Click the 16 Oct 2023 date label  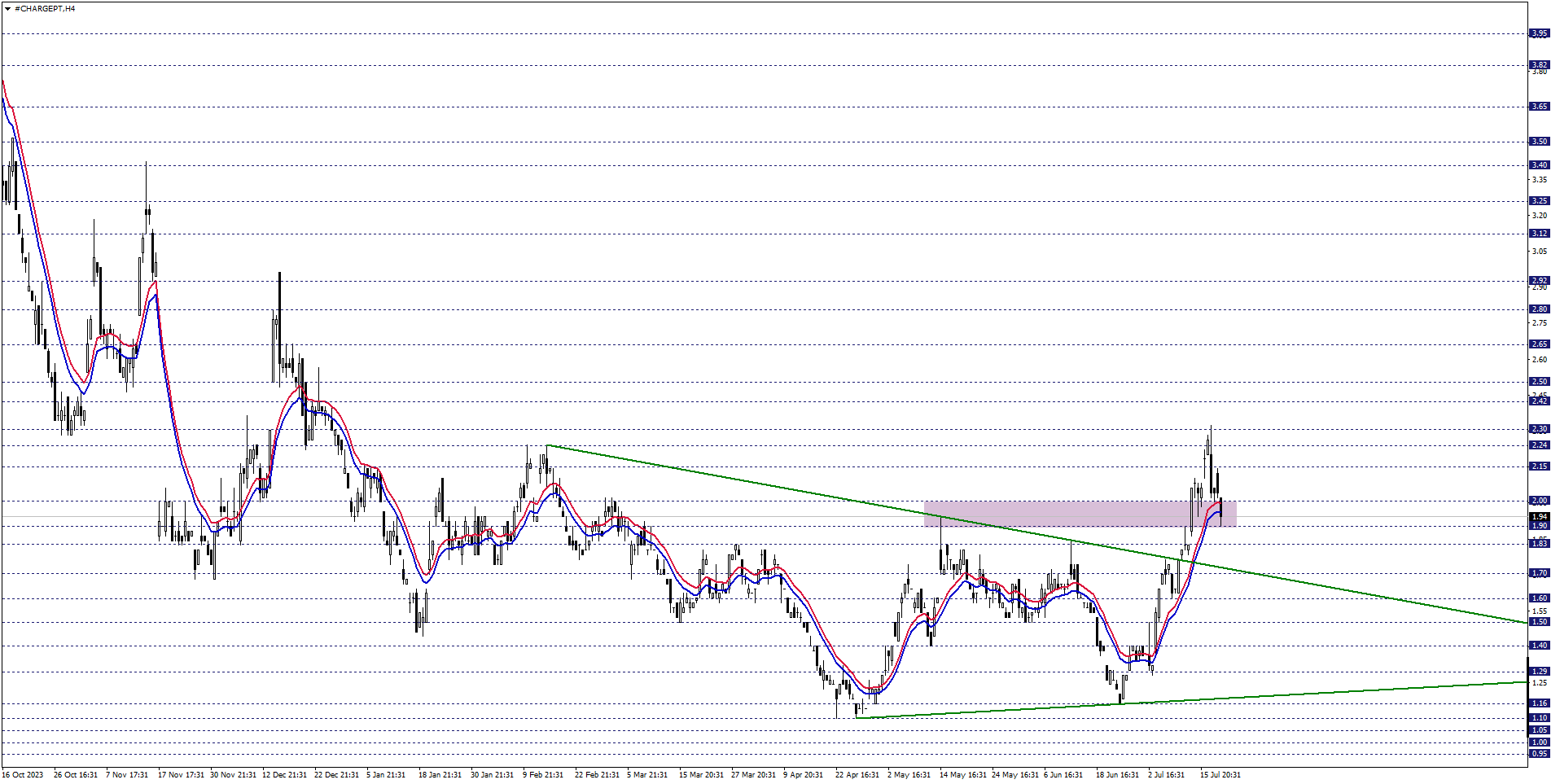click(x=23, y=775)
